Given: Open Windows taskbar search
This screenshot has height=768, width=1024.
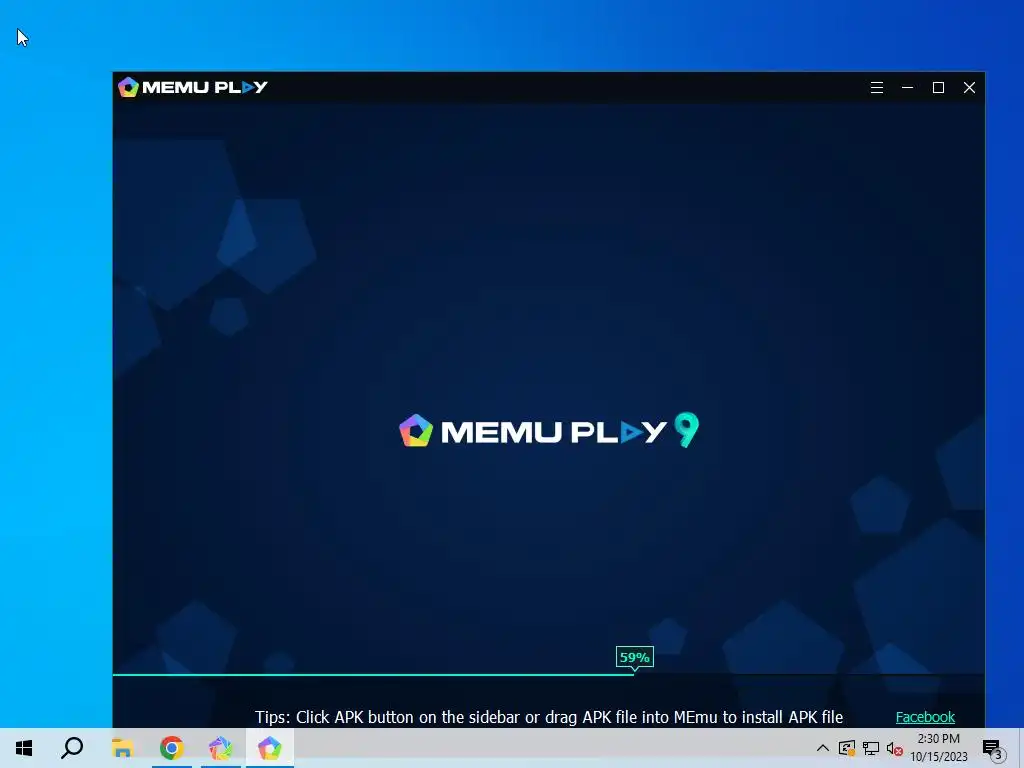Looking at the screenshot, I should (x=72, y=748).
